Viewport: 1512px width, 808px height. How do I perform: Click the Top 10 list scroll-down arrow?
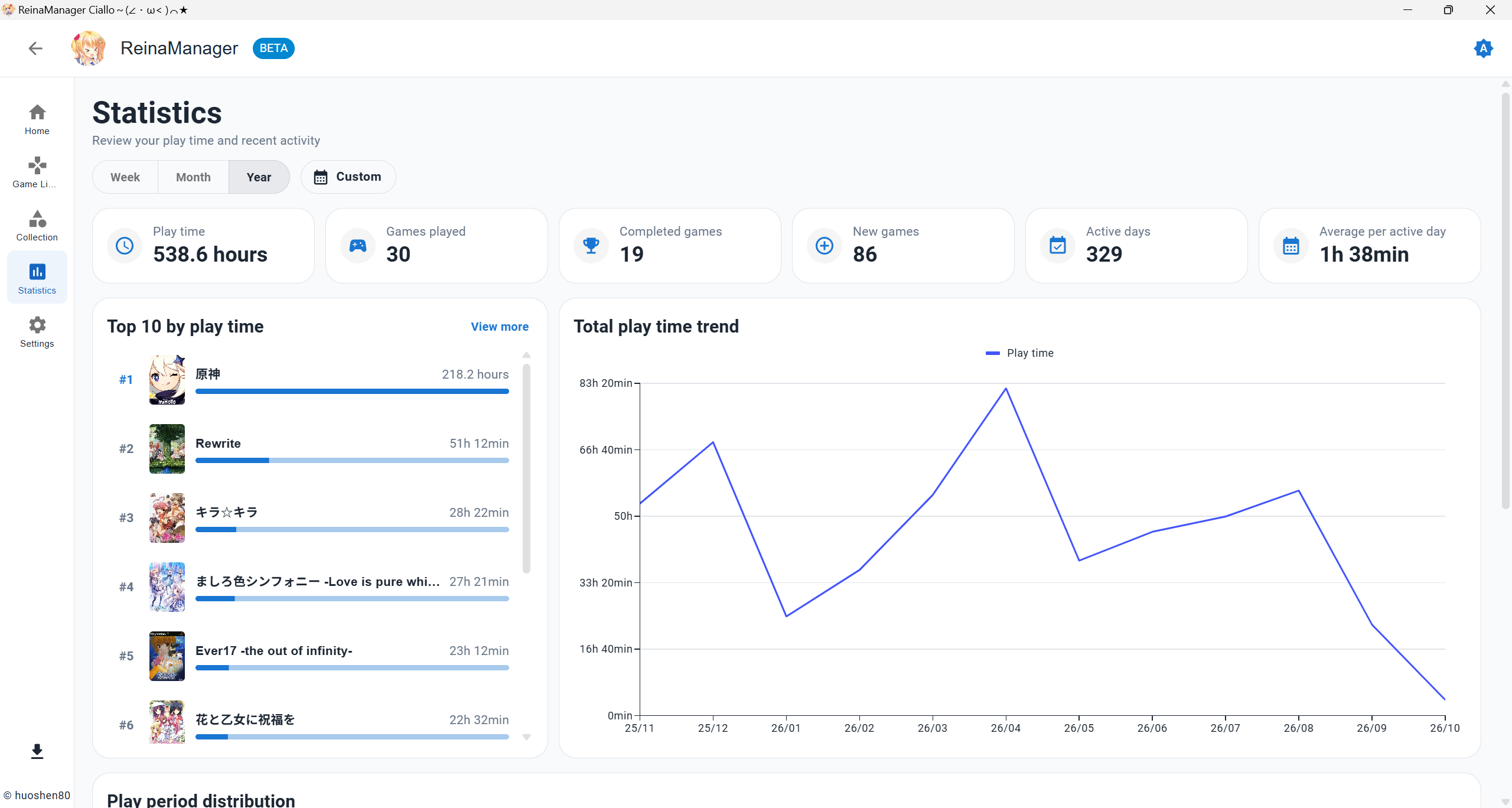(x=526, y=737)
